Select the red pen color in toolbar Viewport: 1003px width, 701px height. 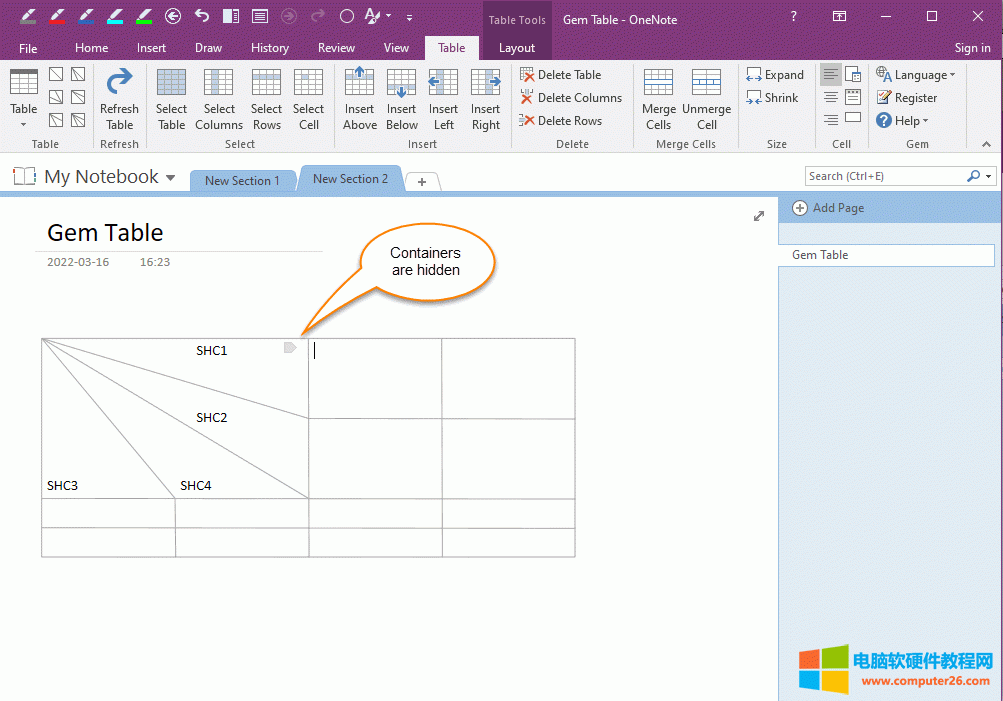pyautogui.click(x=57, y=16)
